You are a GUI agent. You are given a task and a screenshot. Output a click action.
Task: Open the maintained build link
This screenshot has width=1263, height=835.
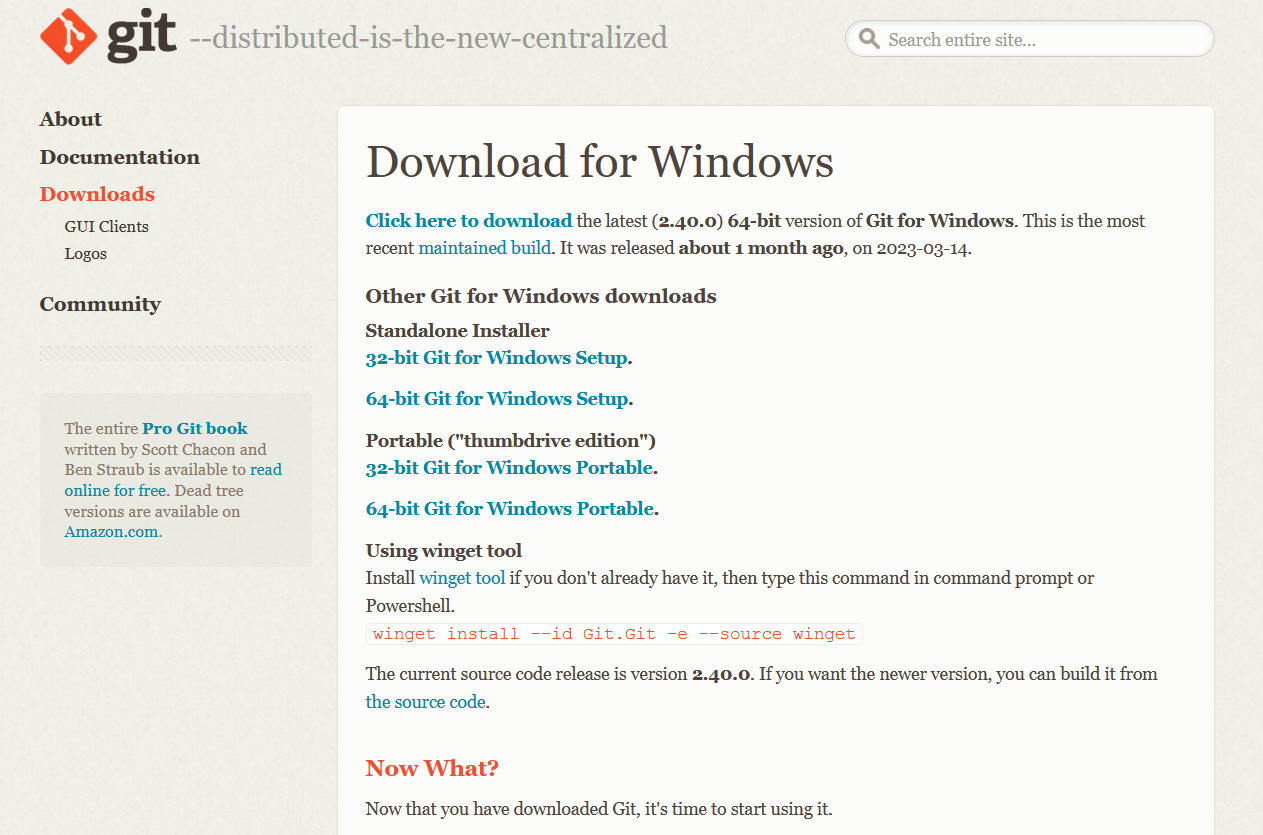pos(484,247)
